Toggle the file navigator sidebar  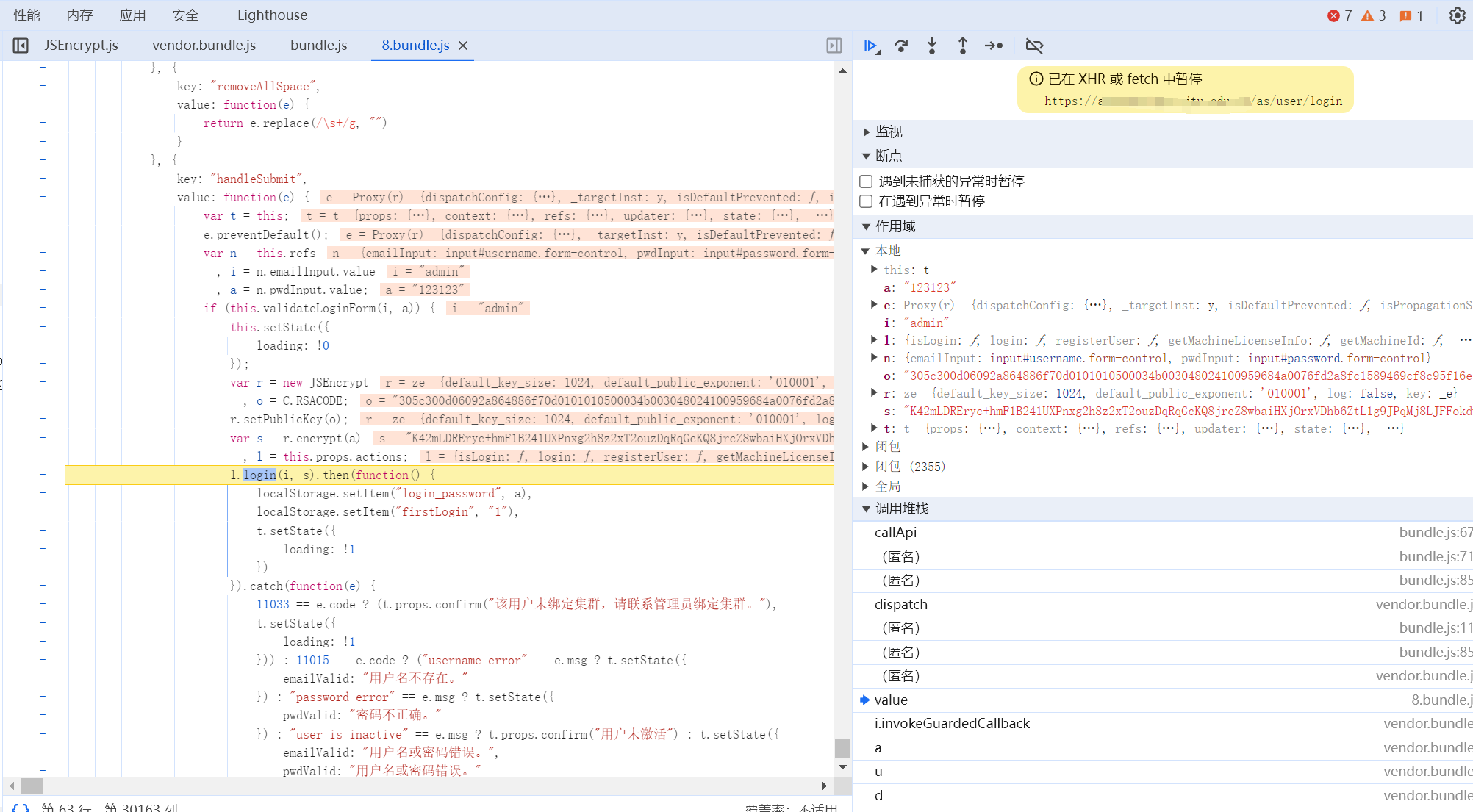tap(21, 46)
